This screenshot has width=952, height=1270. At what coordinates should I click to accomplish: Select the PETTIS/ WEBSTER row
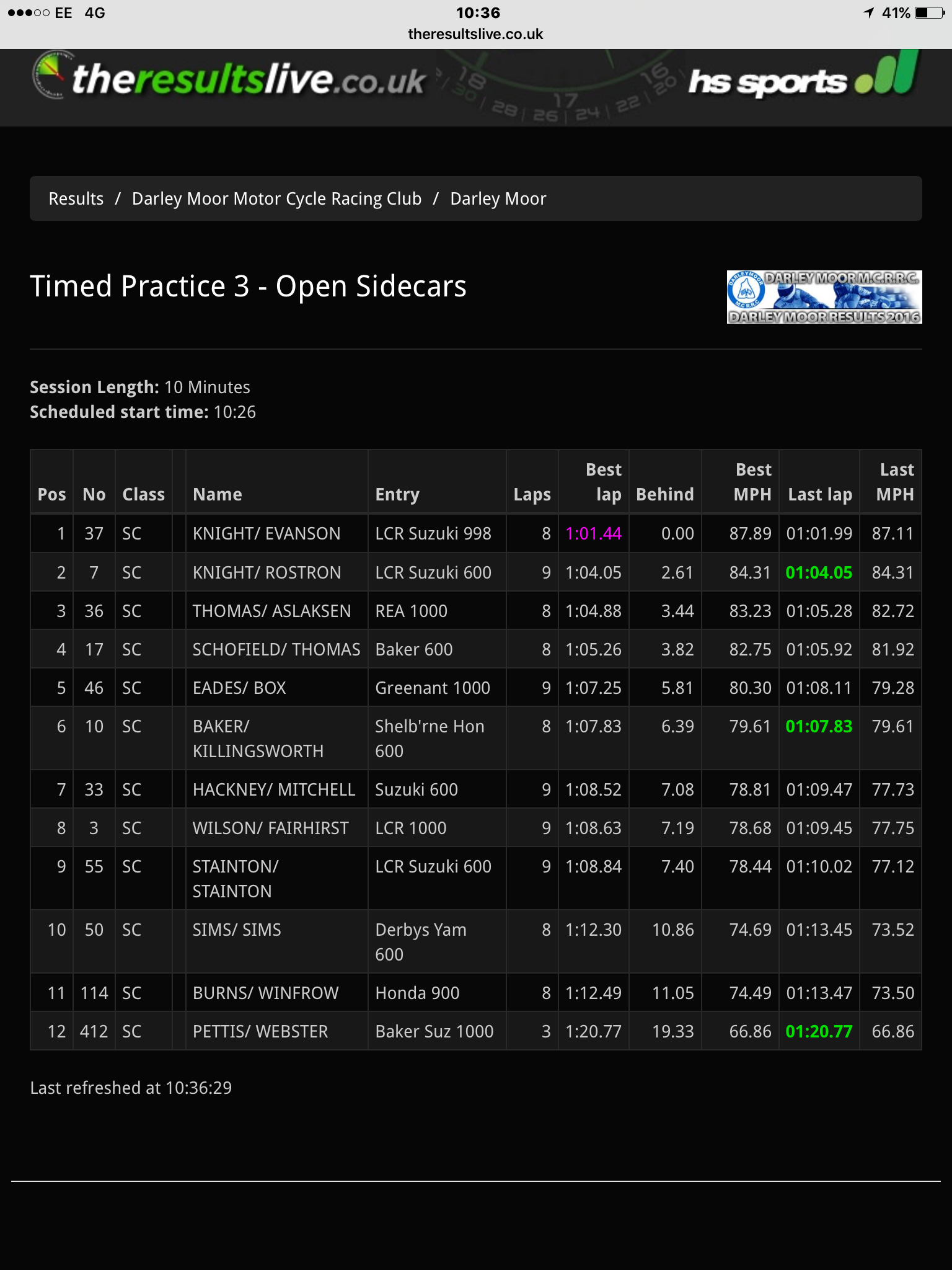tap(475, 1031)
